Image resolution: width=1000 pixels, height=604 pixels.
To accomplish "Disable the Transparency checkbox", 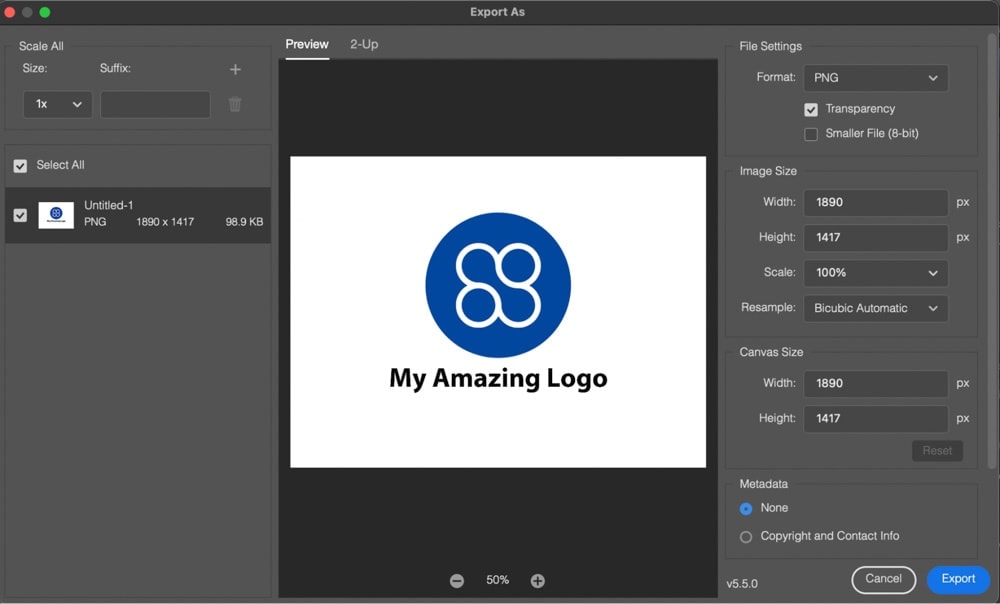I will pos(811,110).
